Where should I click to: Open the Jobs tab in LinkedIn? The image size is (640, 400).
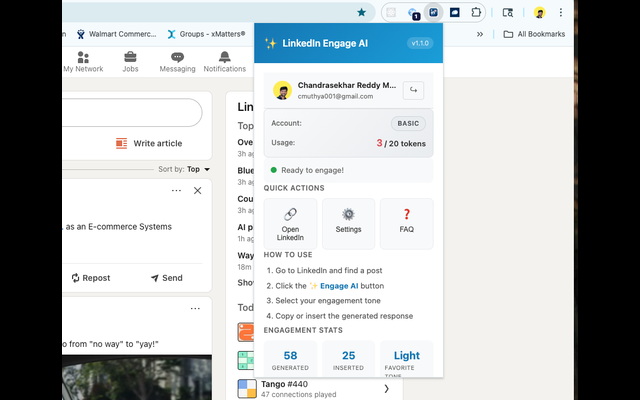[x=130, y=62]
